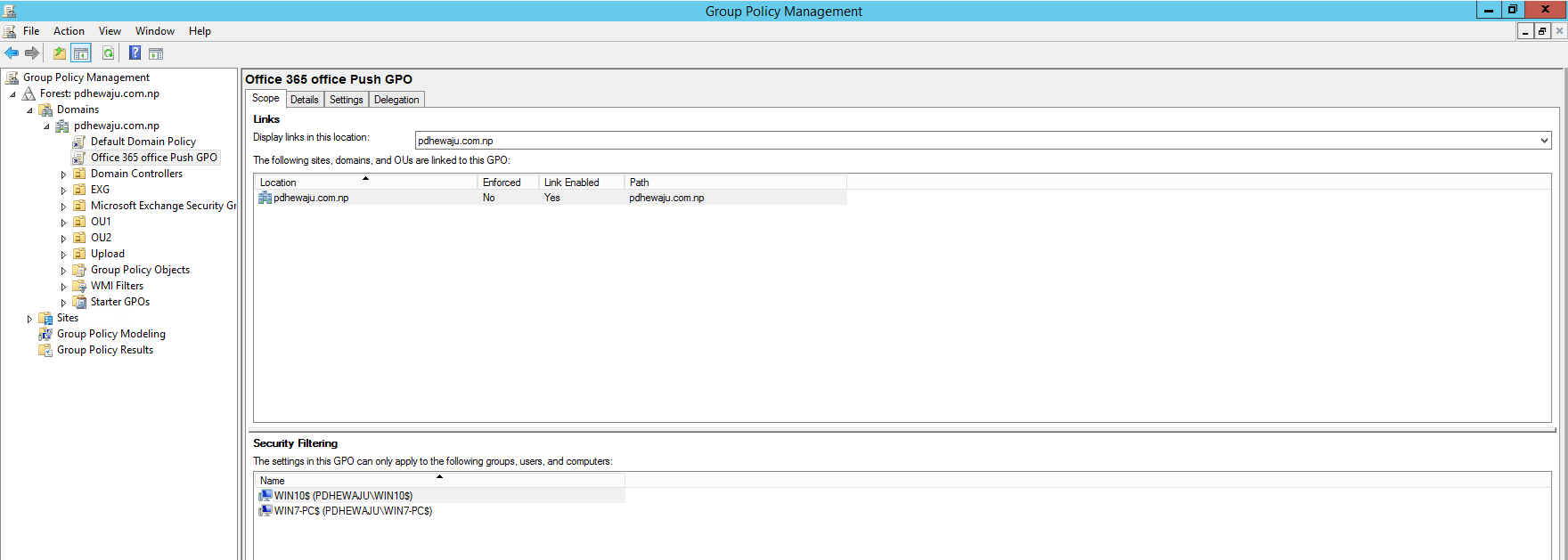The height and width of the screenshot is (560, 1568).
Task: Select the OU1 tree item label
Action: tap(101, 222)
